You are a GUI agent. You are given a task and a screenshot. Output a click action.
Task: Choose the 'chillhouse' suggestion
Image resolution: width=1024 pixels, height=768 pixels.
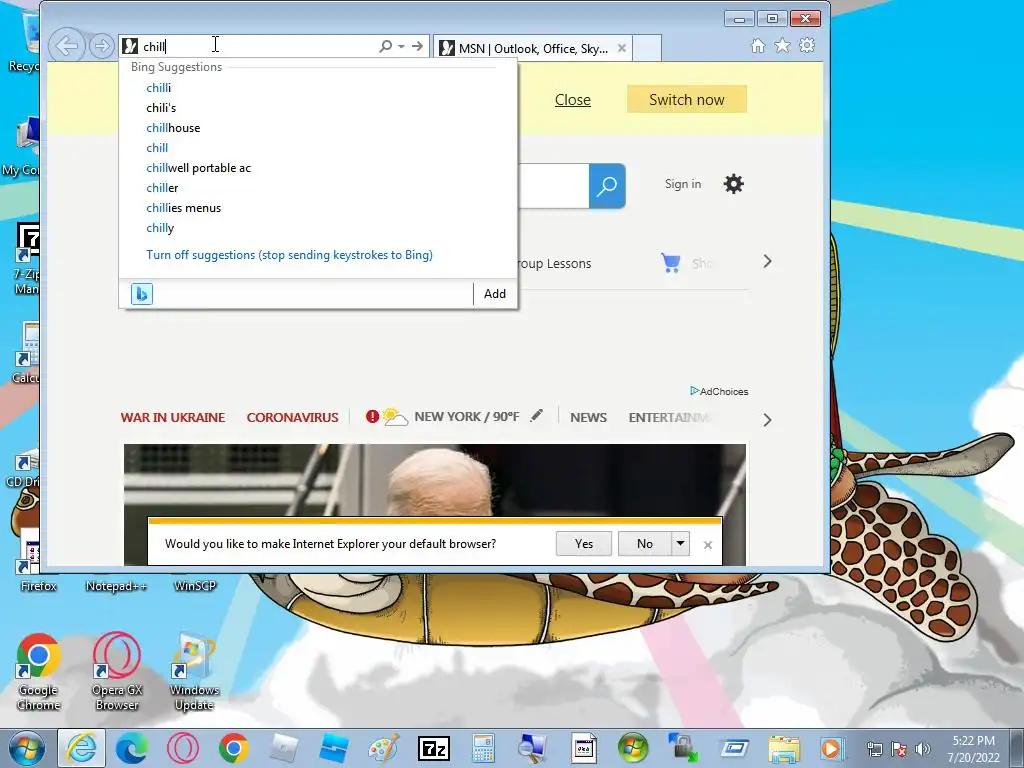[173, 128]
